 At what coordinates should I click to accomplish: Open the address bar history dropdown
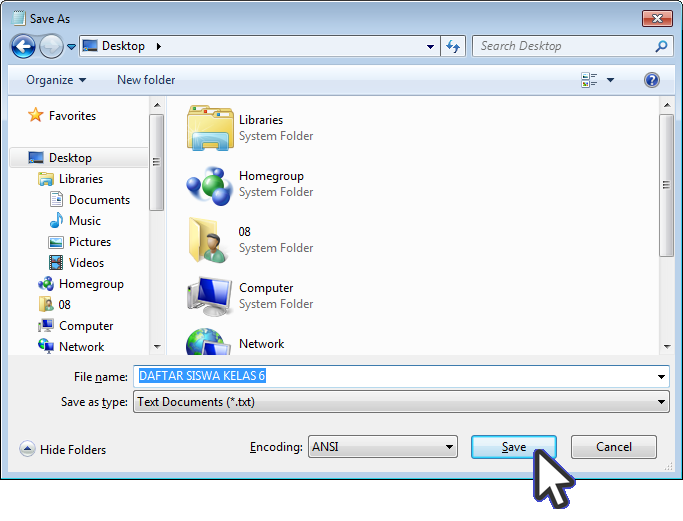[430, 46]
